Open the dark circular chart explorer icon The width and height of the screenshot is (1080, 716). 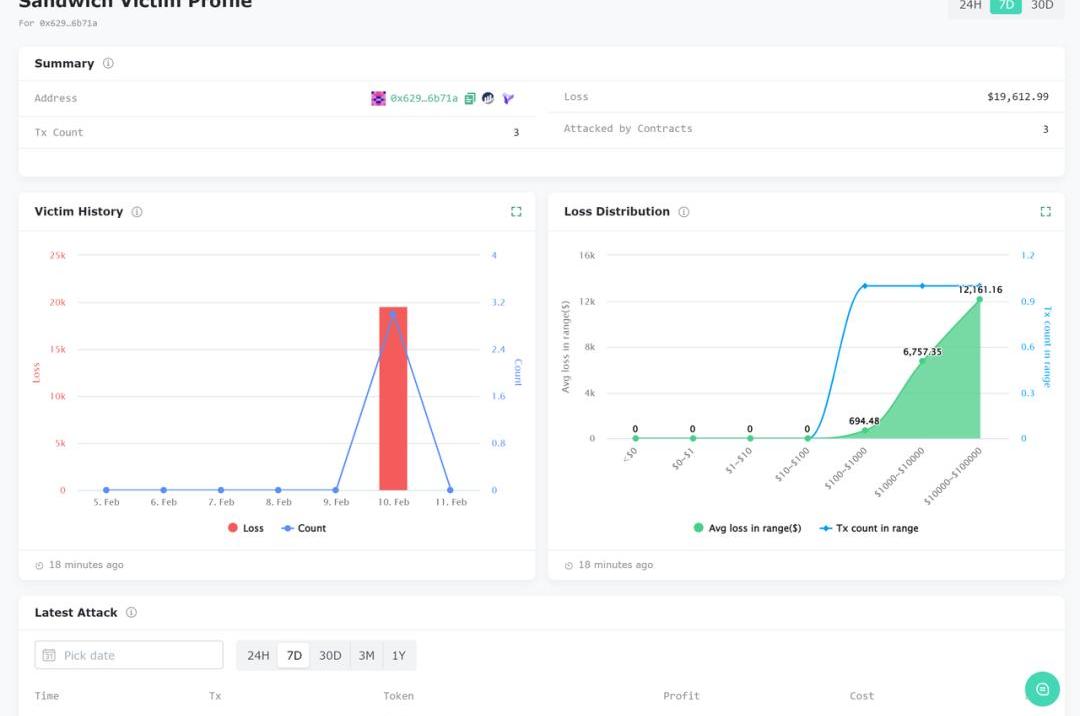tap(488, 98)
